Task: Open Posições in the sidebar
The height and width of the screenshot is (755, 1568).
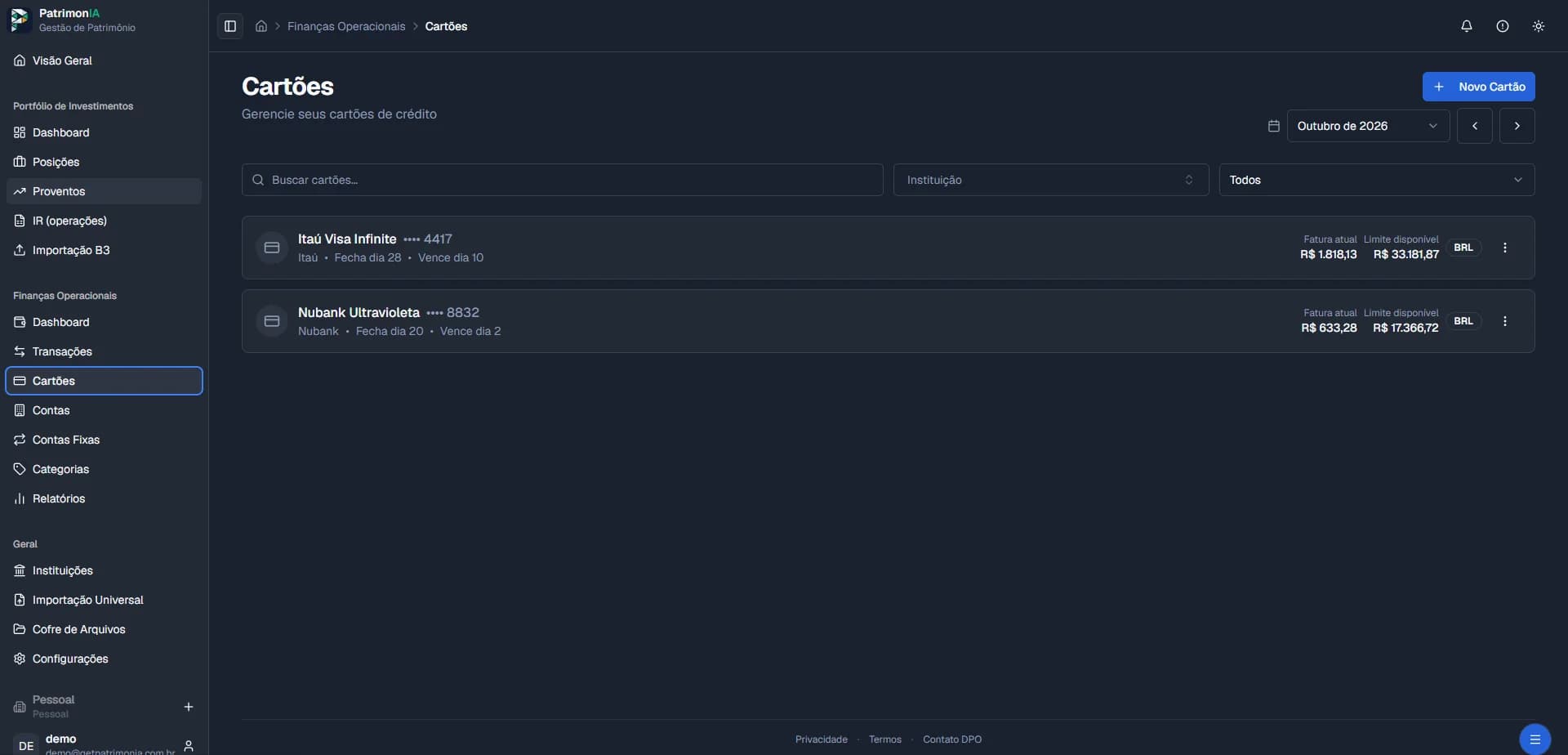Action: coord(104,162)
